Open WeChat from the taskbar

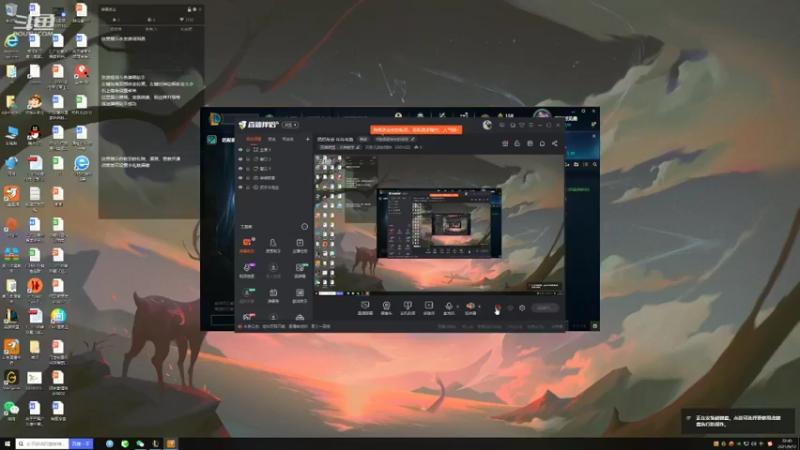tap(140, 444)
